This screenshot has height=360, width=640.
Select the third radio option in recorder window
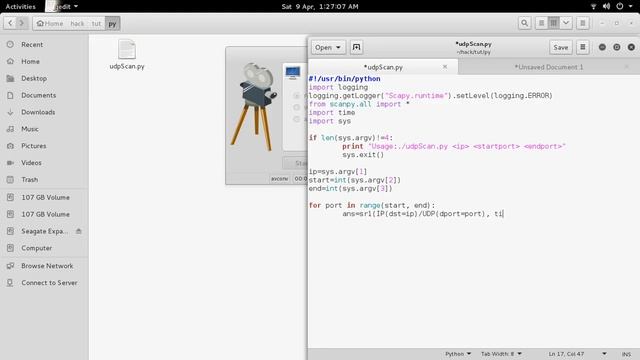[x=297, y=119]
